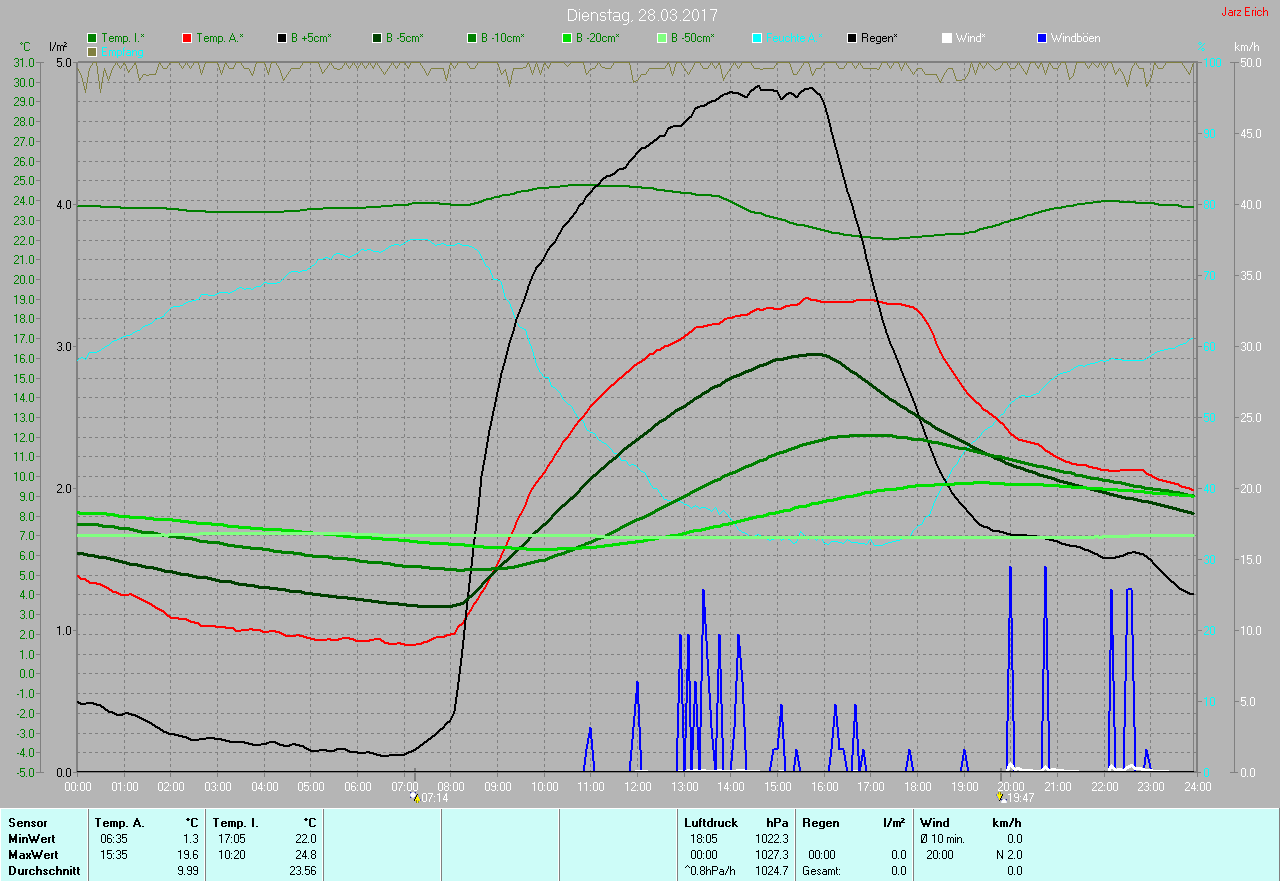Click the cyan legend swatch
Viewport: 1280px width, 881px height.
click(756, 38)
